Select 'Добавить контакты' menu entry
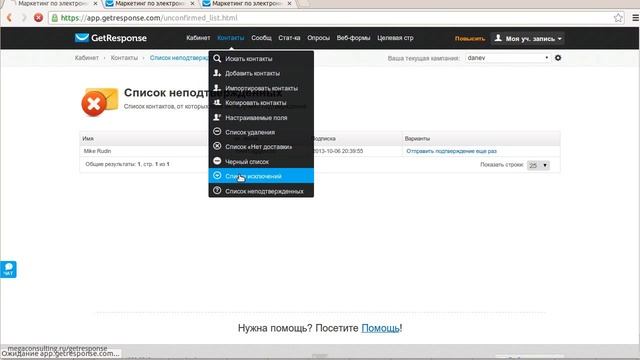640x360 pixels. coord(261,73)
